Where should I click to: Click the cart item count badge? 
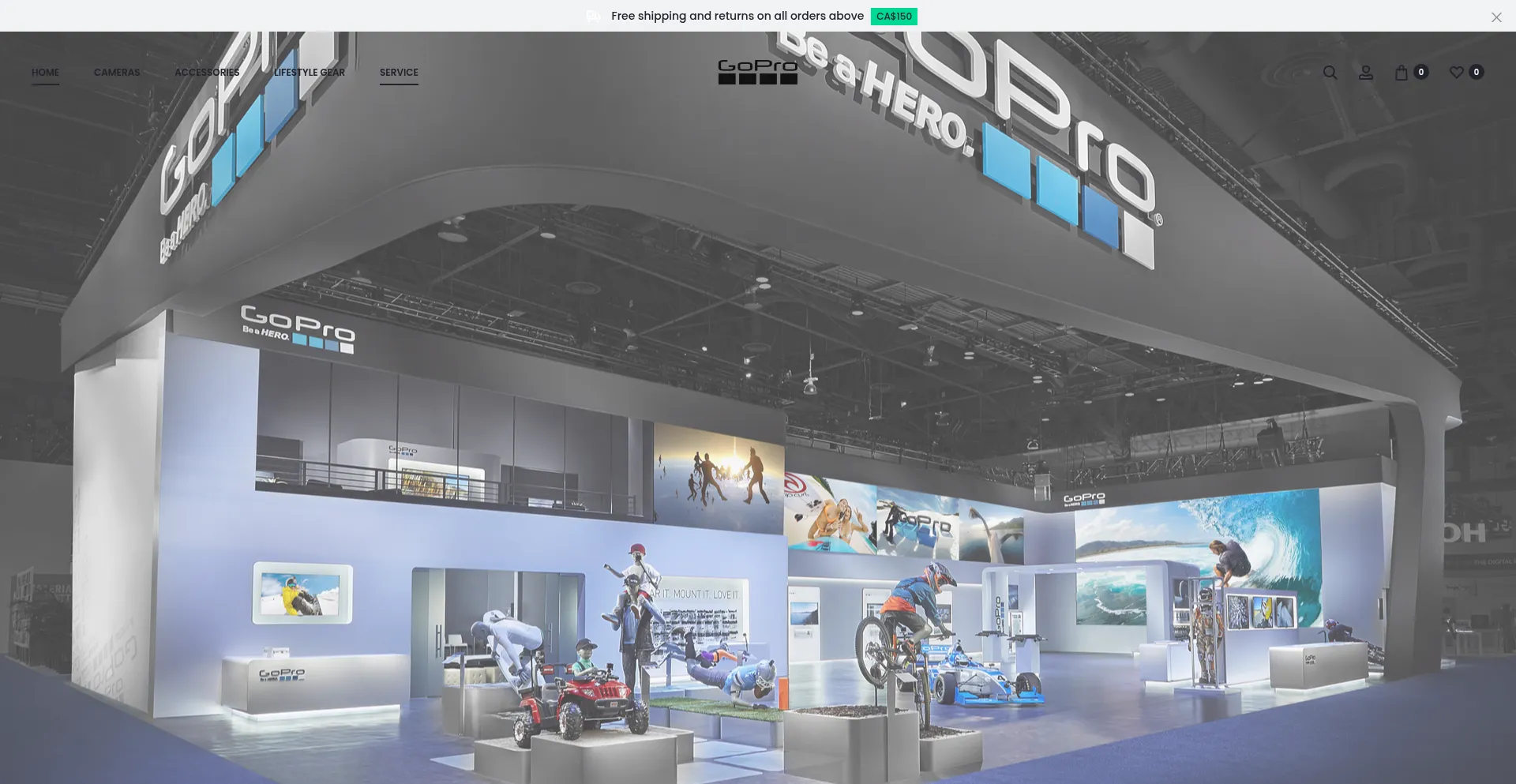click(1420, 72)
